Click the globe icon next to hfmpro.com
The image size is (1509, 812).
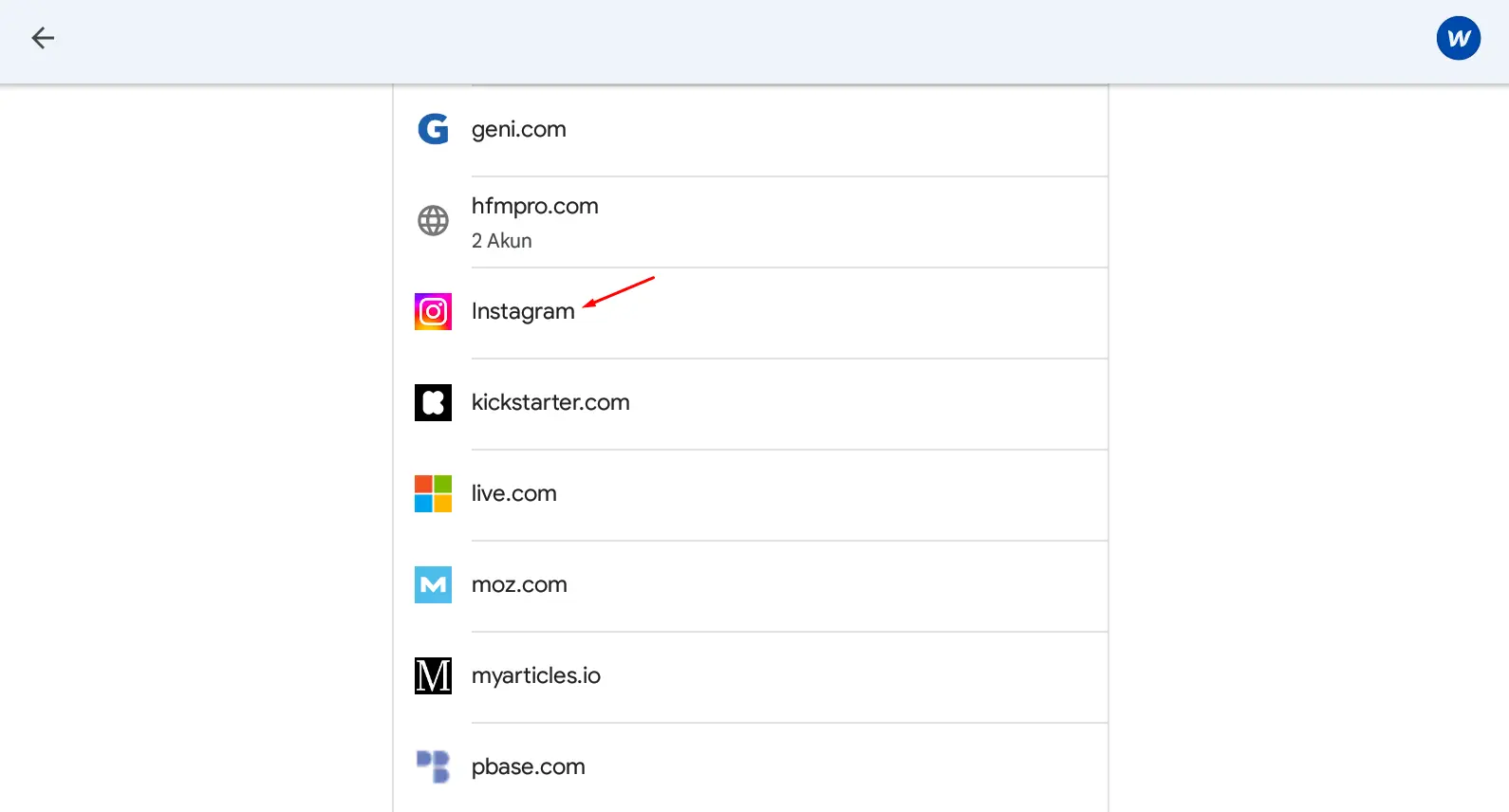click(x=433, y=221)
